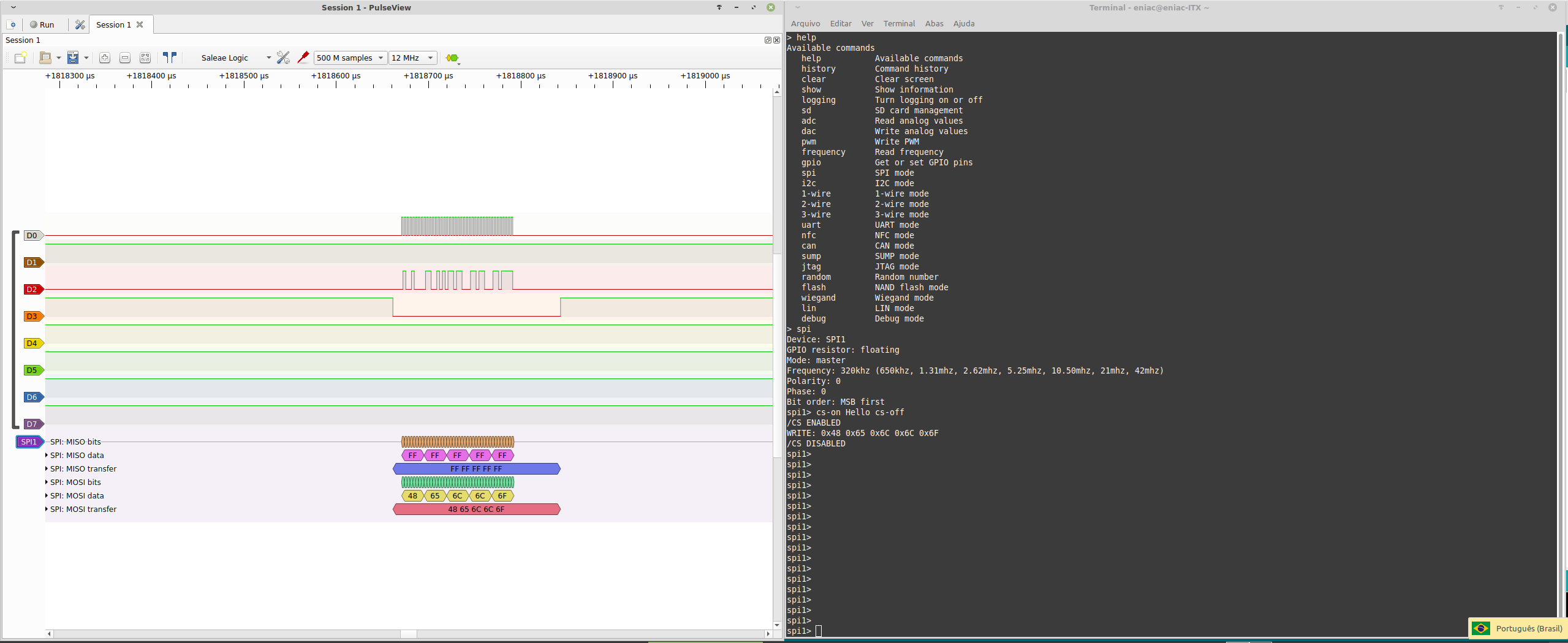Open the Abas menu in Terminal
The height and width of the screenshot is (643, 1568).
(x=934, y=23)
